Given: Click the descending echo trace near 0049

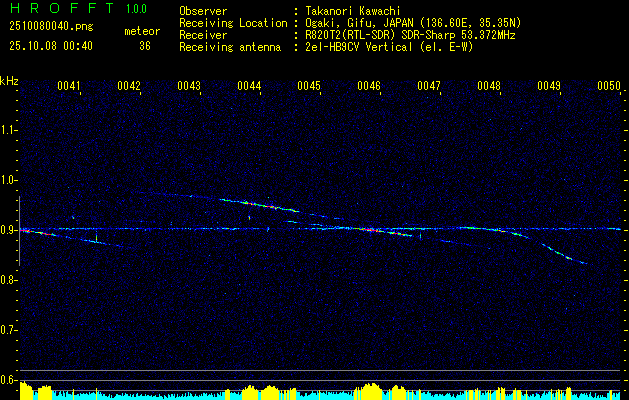Looking at the screenshot, I should click(x=565, y=254).
